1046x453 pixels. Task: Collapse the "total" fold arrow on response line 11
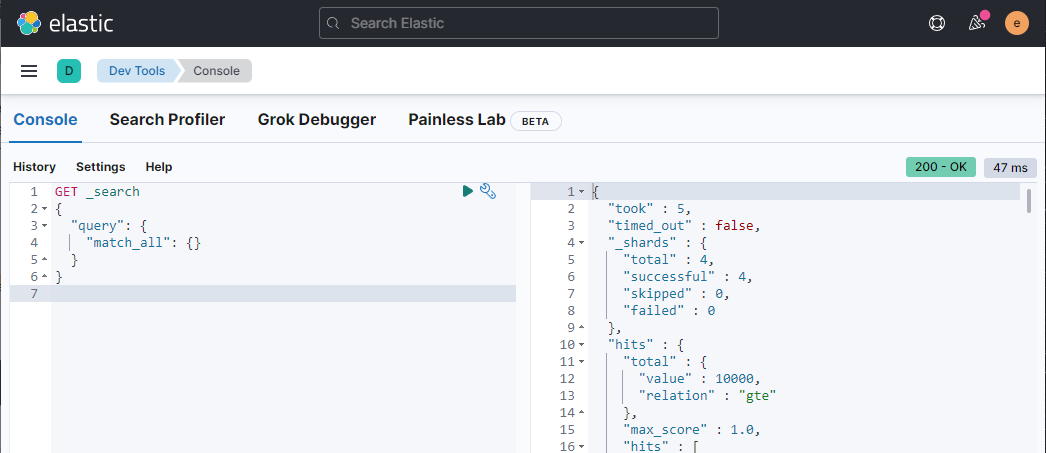(581, 361)
